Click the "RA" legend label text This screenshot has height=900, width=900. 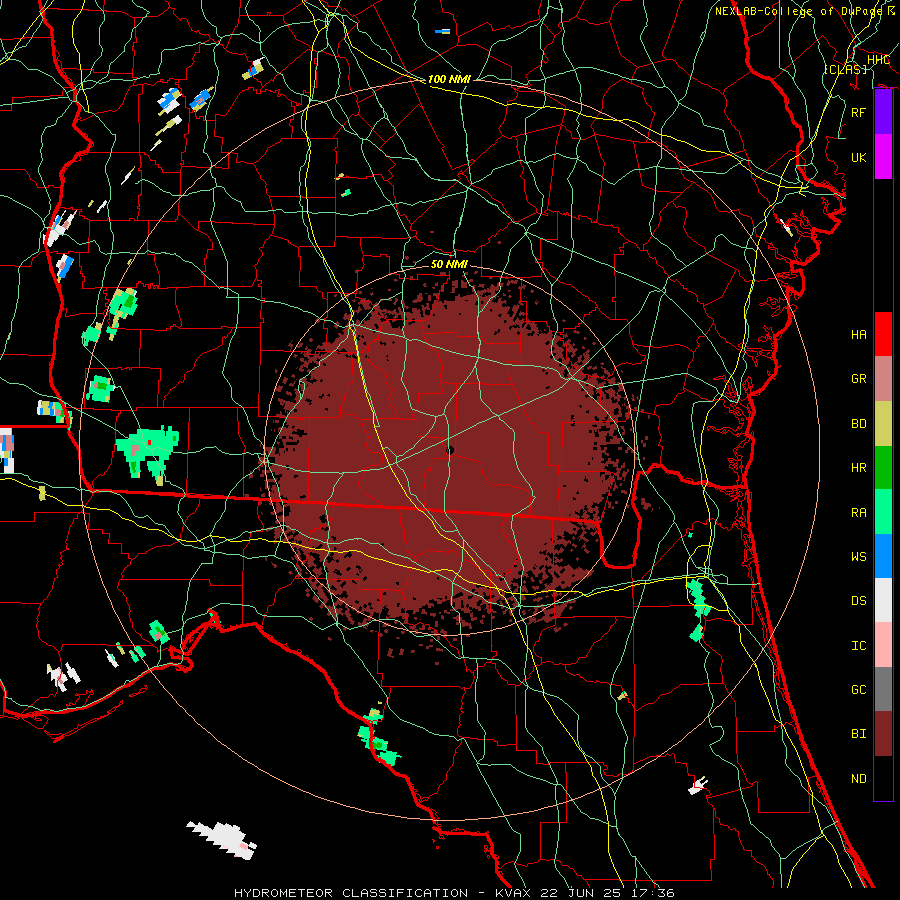pyautogui.click(x=859, y=513)
